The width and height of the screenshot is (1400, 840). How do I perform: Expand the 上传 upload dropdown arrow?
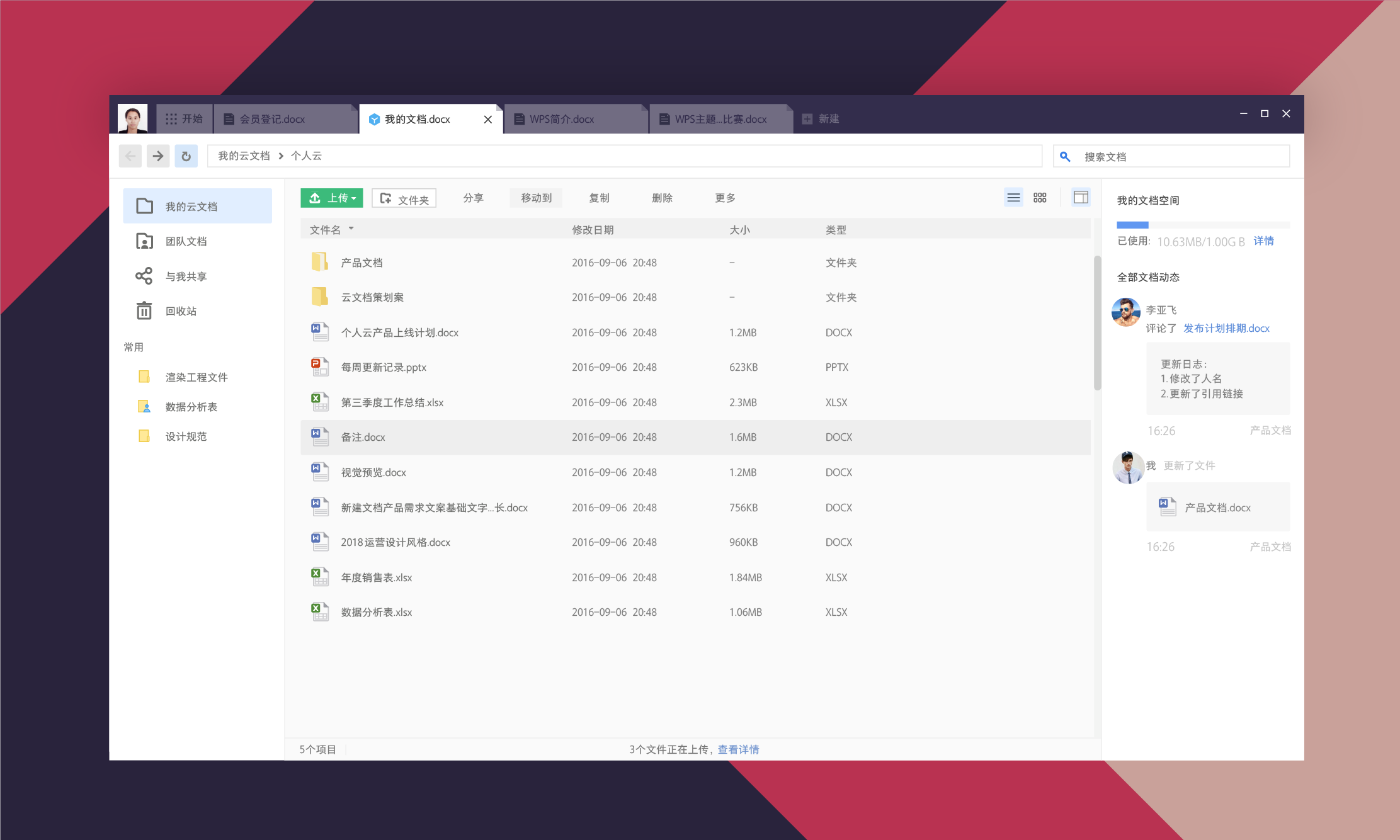354,198
